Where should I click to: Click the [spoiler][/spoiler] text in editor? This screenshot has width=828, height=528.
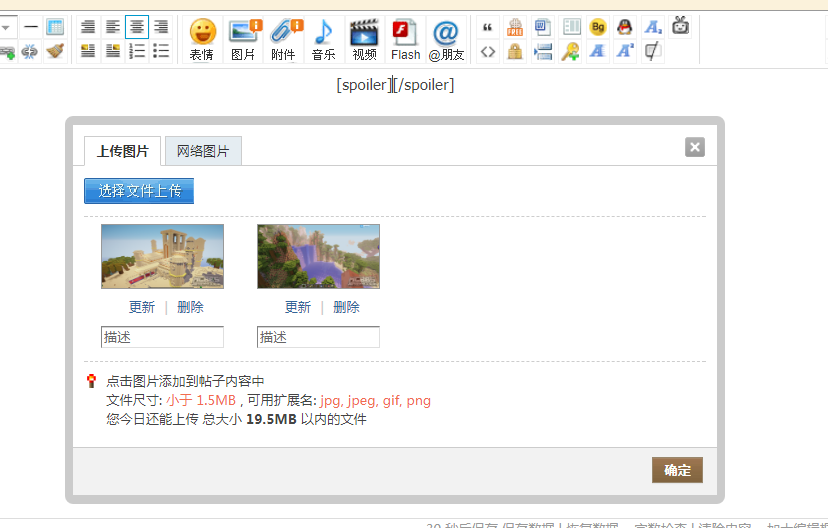pos(395,84)
